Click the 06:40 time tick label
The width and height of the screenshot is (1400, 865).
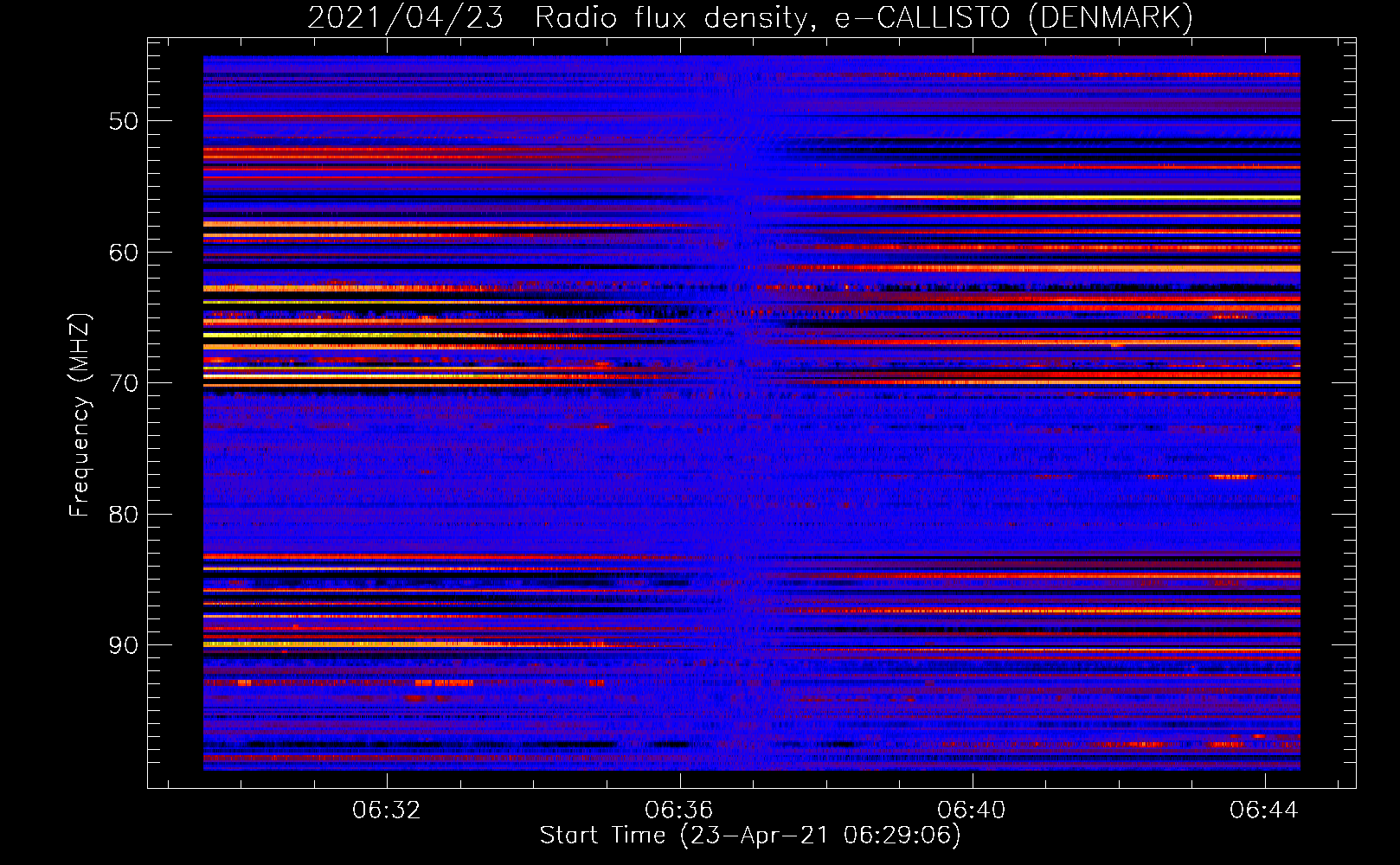[x=972, y=810]
